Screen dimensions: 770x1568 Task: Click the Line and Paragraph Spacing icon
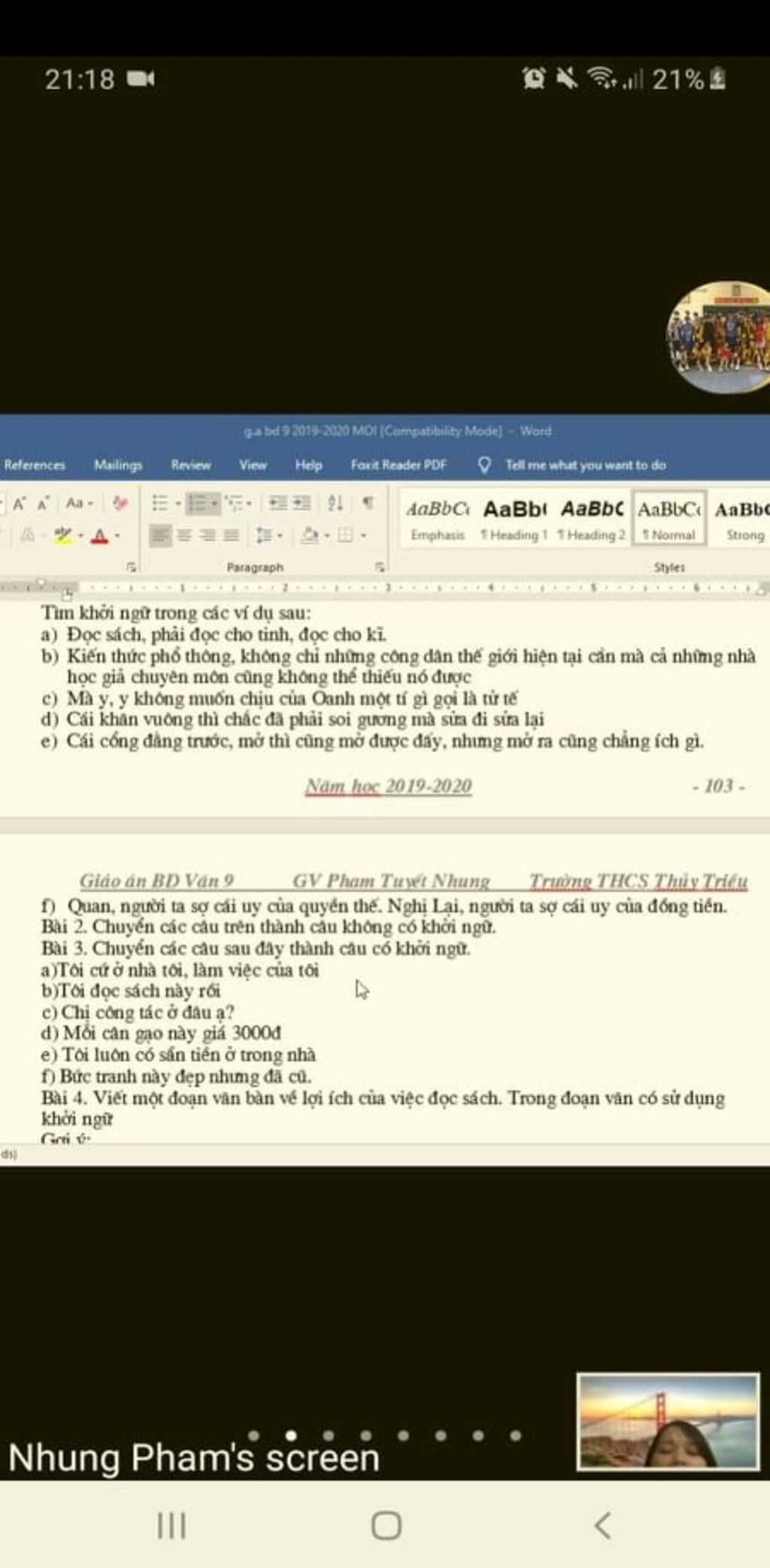click(264, 536)
